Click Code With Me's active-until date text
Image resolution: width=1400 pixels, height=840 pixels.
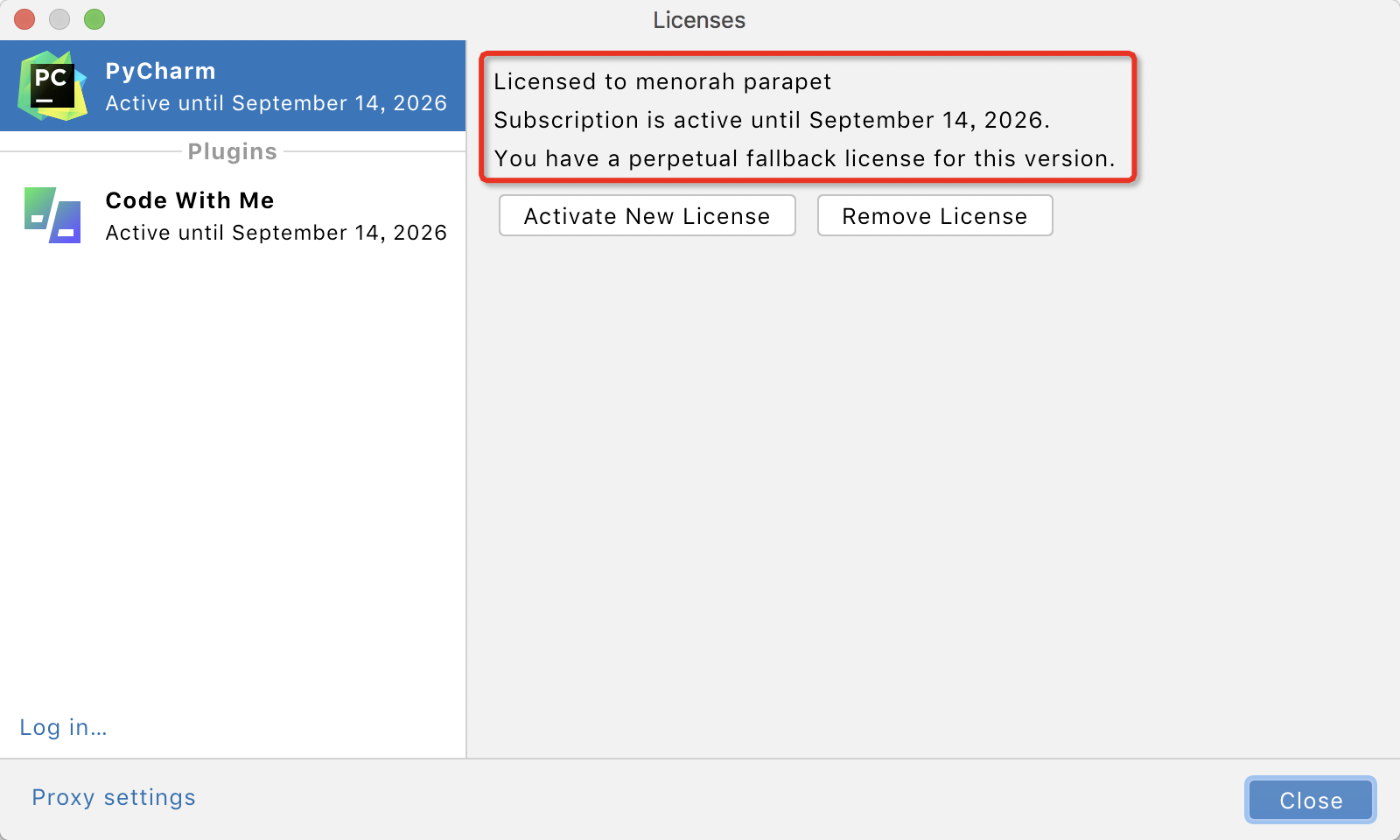tap(276, 233)
